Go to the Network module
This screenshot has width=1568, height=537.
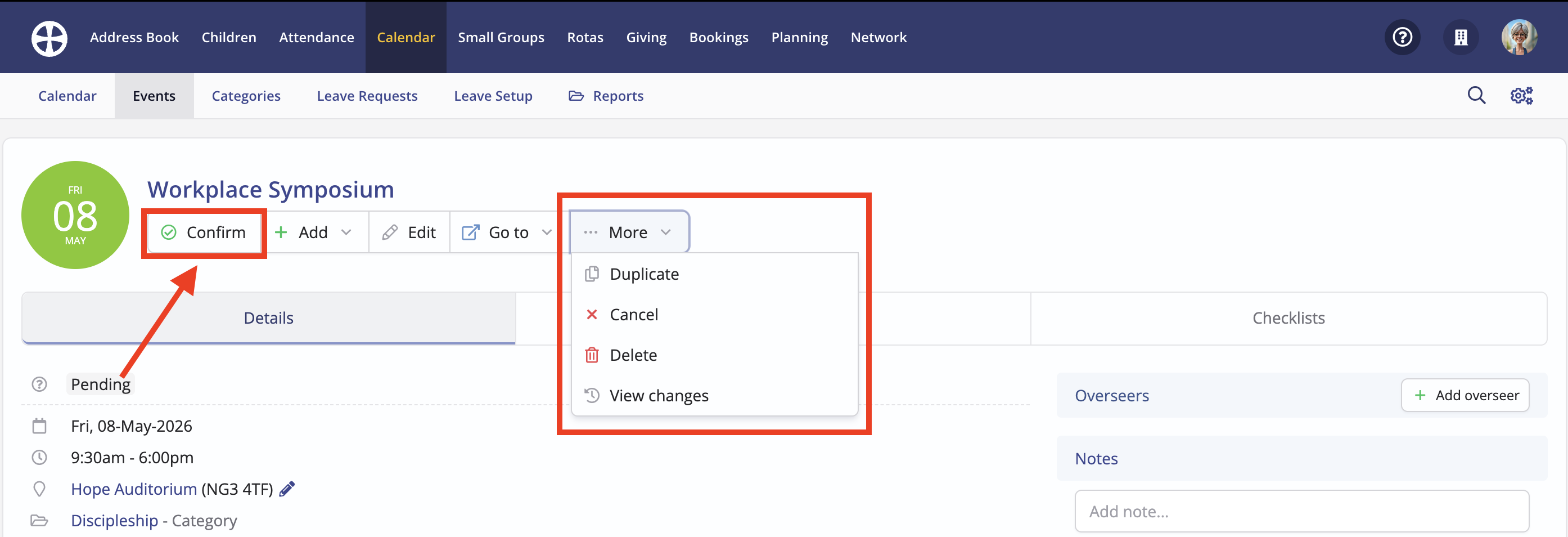coord(878,37)
